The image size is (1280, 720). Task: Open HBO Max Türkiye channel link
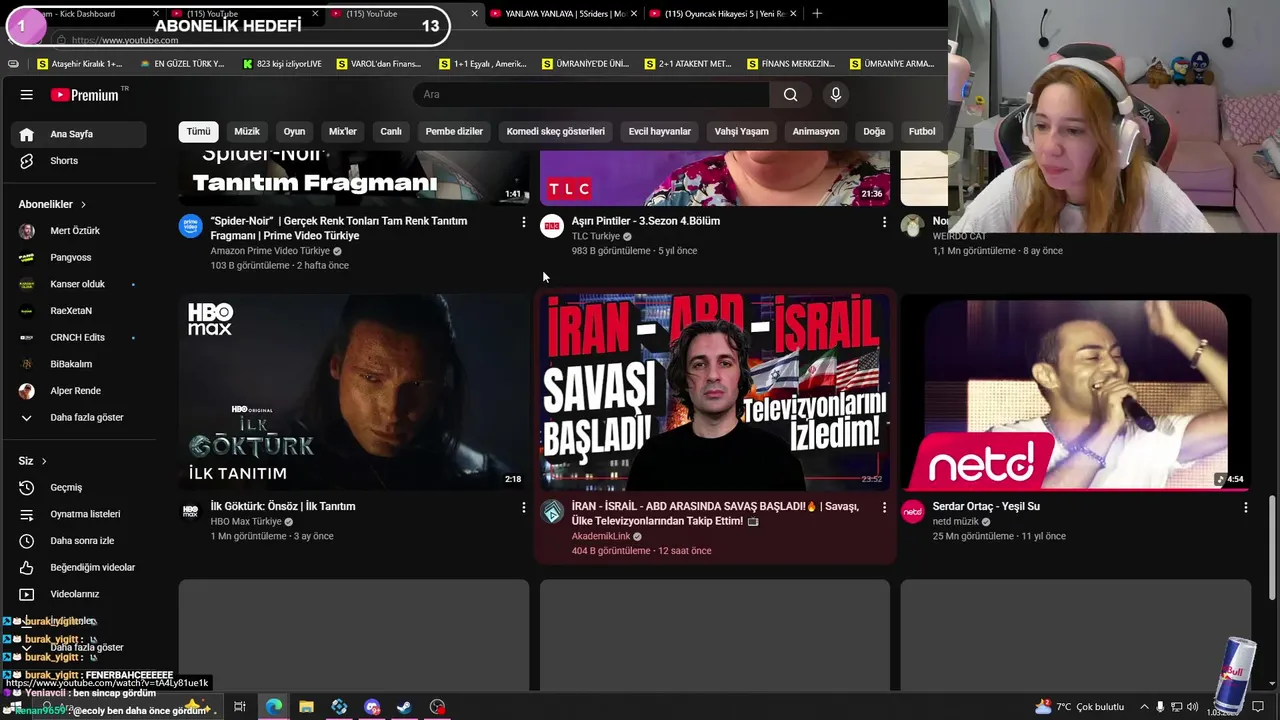tap(246, 522)
